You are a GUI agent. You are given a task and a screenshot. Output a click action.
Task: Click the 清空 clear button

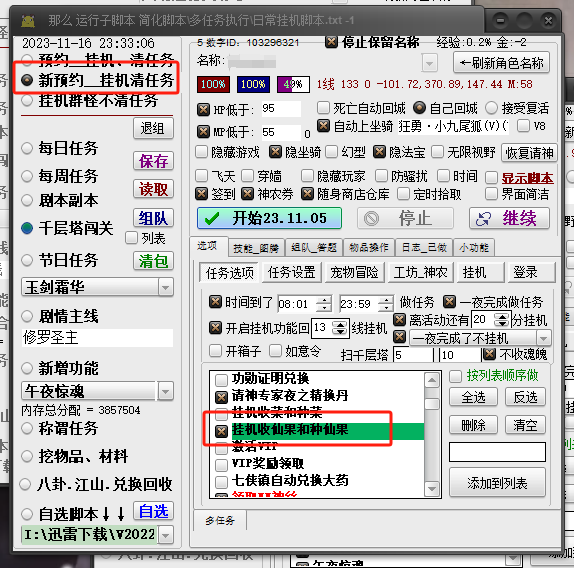pyautogui.click(x=525, y=425)
